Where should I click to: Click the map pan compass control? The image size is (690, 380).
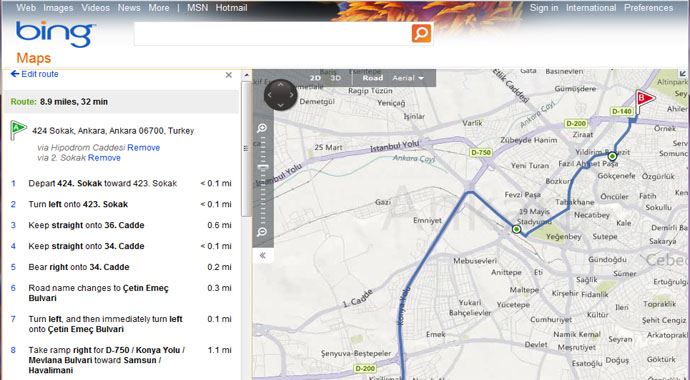click(280, 95)
